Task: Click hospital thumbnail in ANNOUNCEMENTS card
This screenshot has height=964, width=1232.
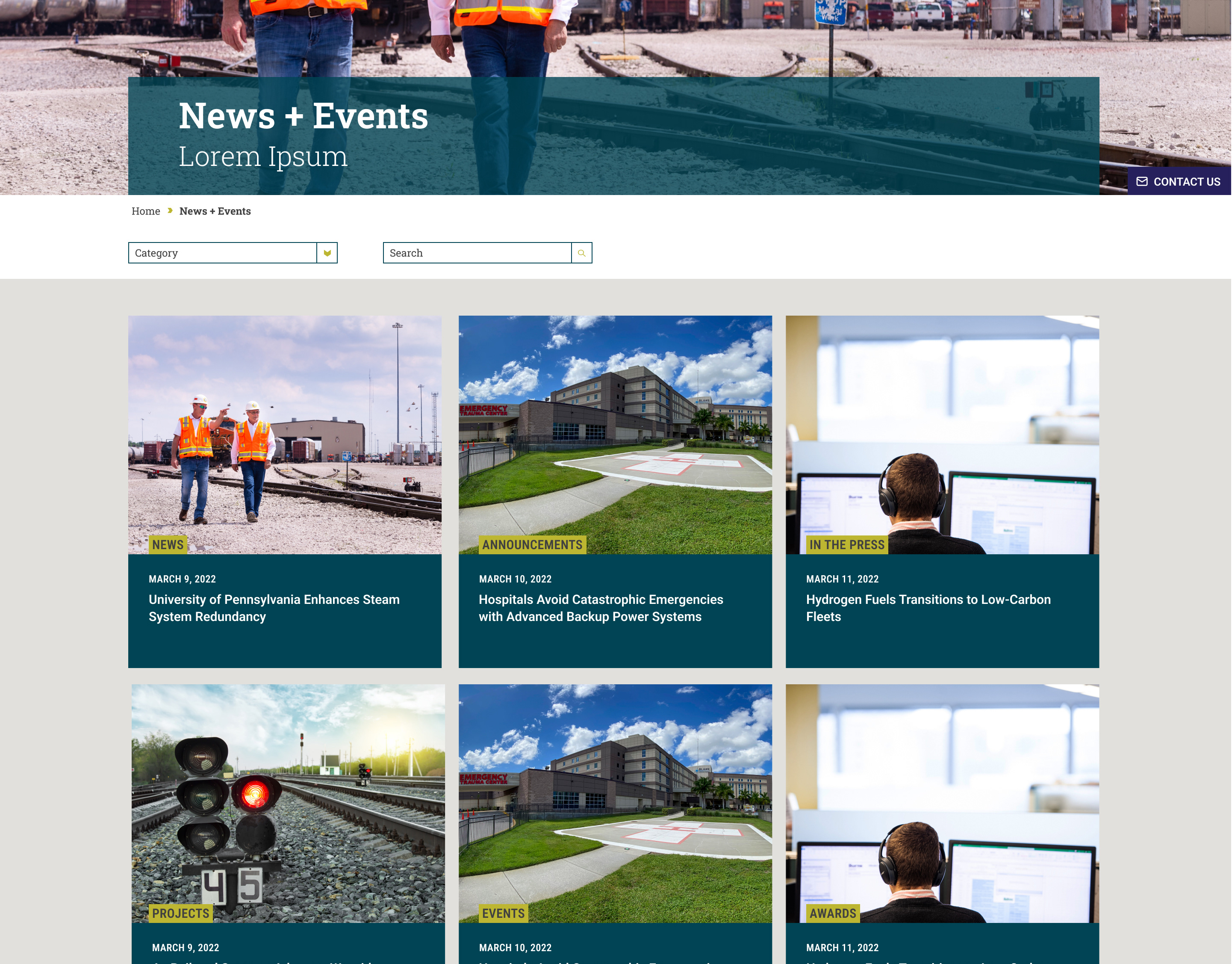Action: (x=615, y=435)
